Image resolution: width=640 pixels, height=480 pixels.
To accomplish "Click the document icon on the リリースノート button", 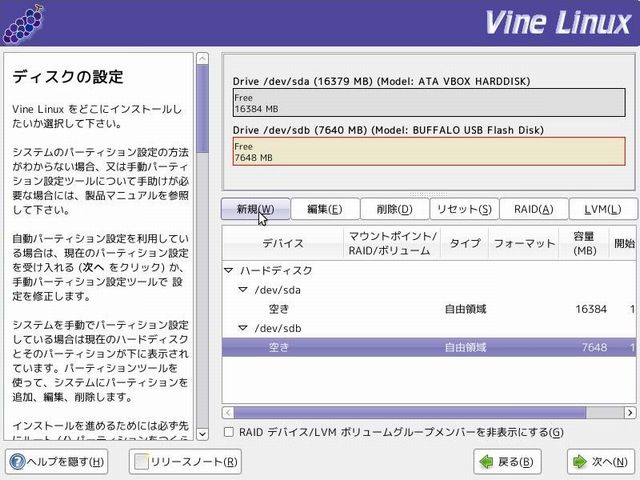I will click(x=142, y=462).
